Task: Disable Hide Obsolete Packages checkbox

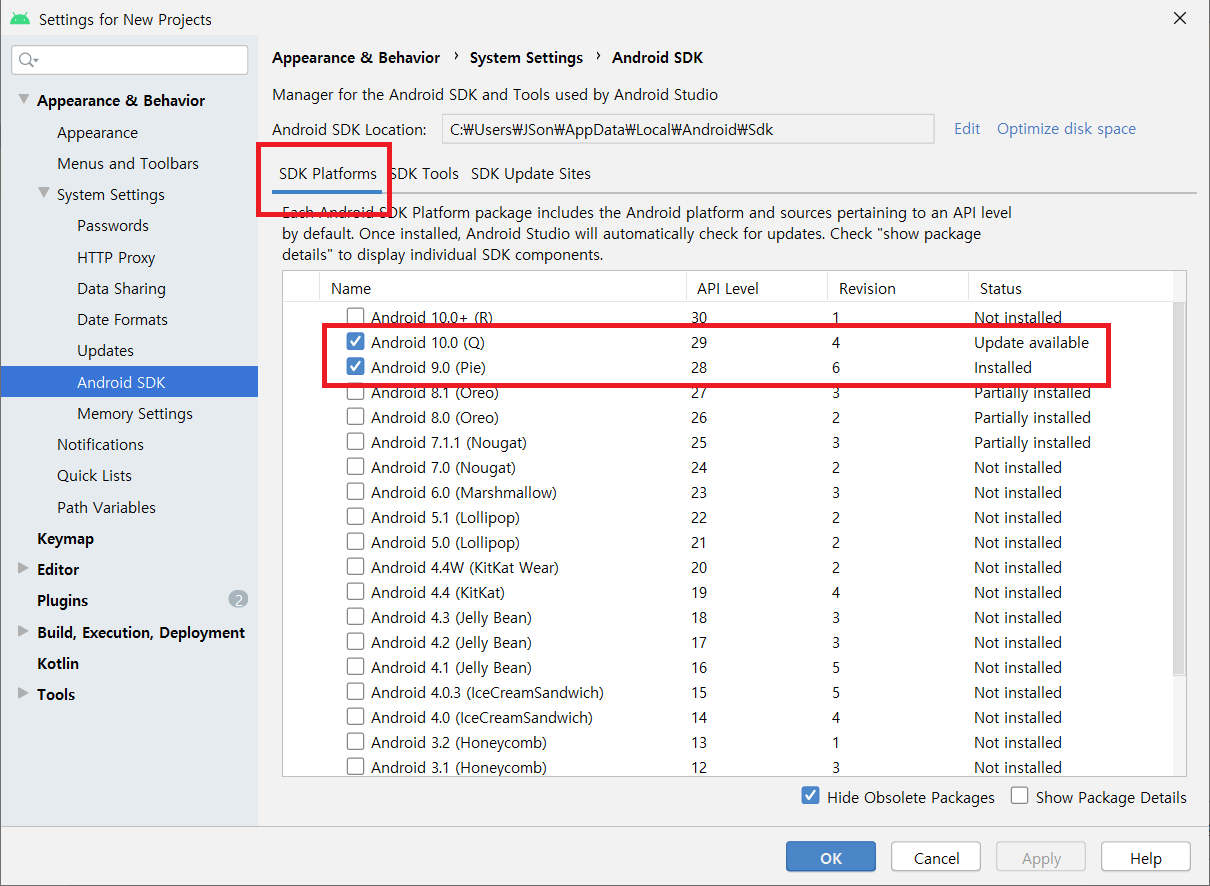Action: [x=811, y=796]
